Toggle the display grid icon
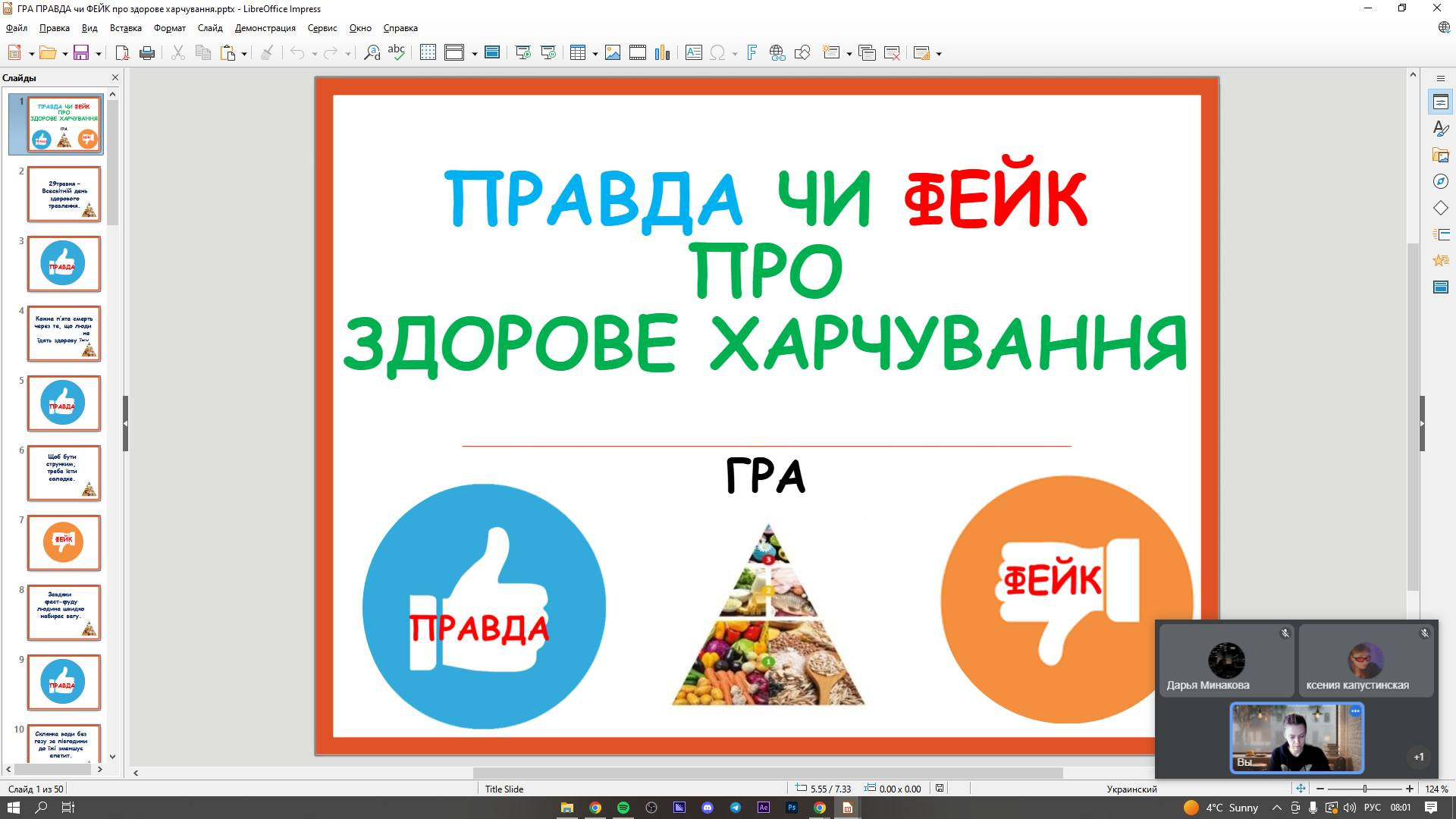 [x=428, y=53]
